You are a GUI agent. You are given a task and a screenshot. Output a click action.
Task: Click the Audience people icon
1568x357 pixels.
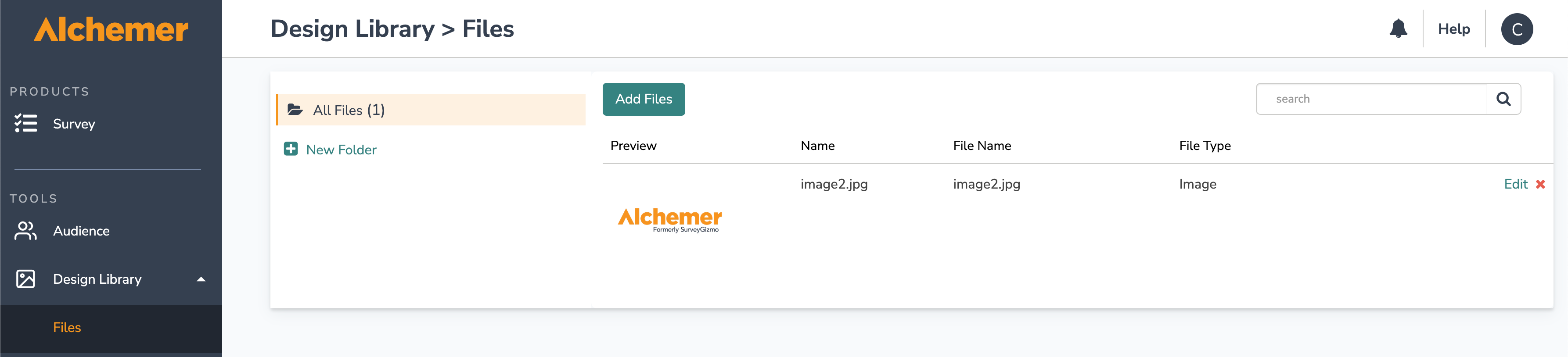coord(25,231)
